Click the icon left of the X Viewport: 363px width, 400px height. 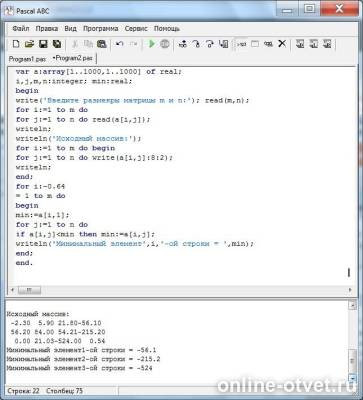coord(268,44)
